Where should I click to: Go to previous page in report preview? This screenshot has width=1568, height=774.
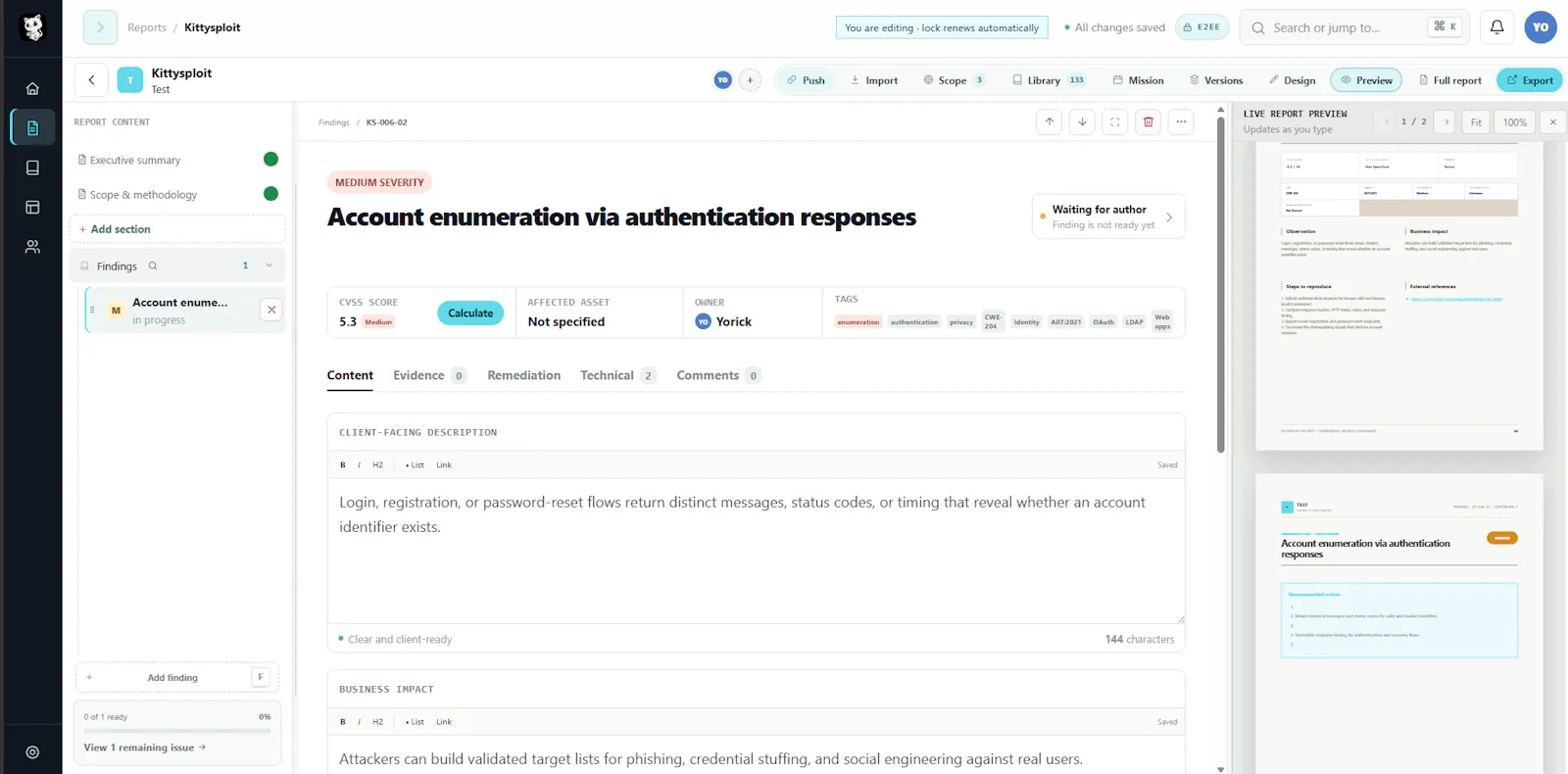(1385, 122)
